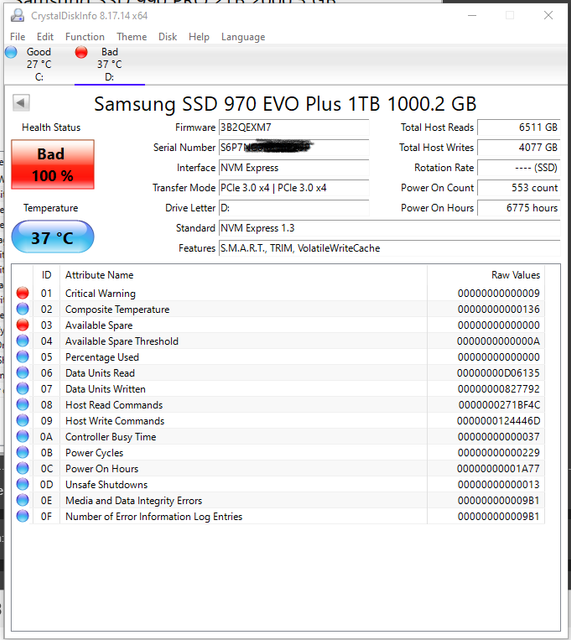Click raw value 0000000271BF4C

coord(499,405)
